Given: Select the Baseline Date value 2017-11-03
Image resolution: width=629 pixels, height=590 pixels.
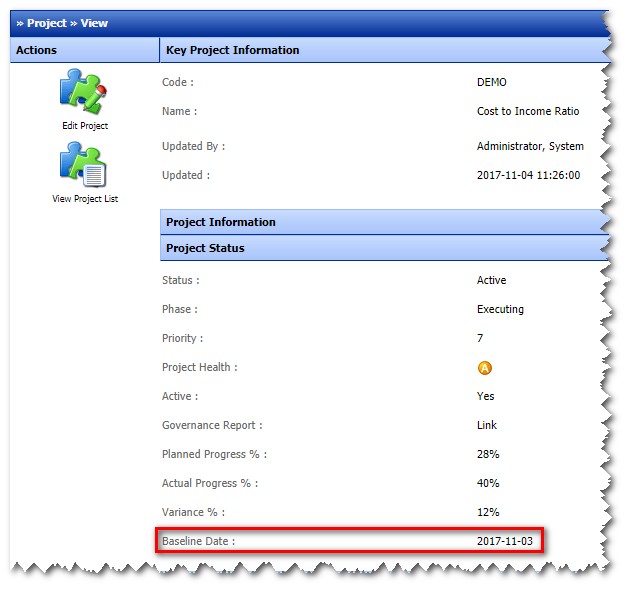Looking at the screenshot, I should click(x=505, y=541).
